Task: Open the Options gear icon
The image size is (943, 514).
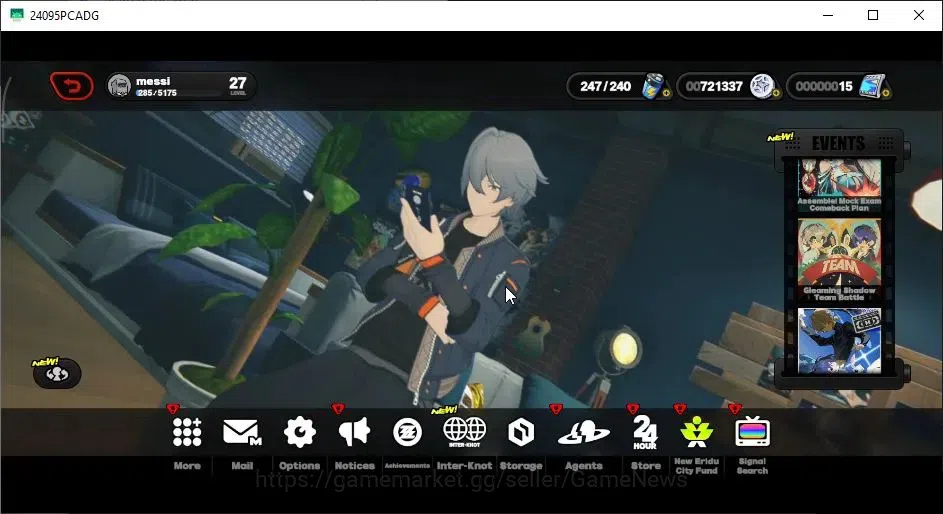Action: click(x=299, y=432)
